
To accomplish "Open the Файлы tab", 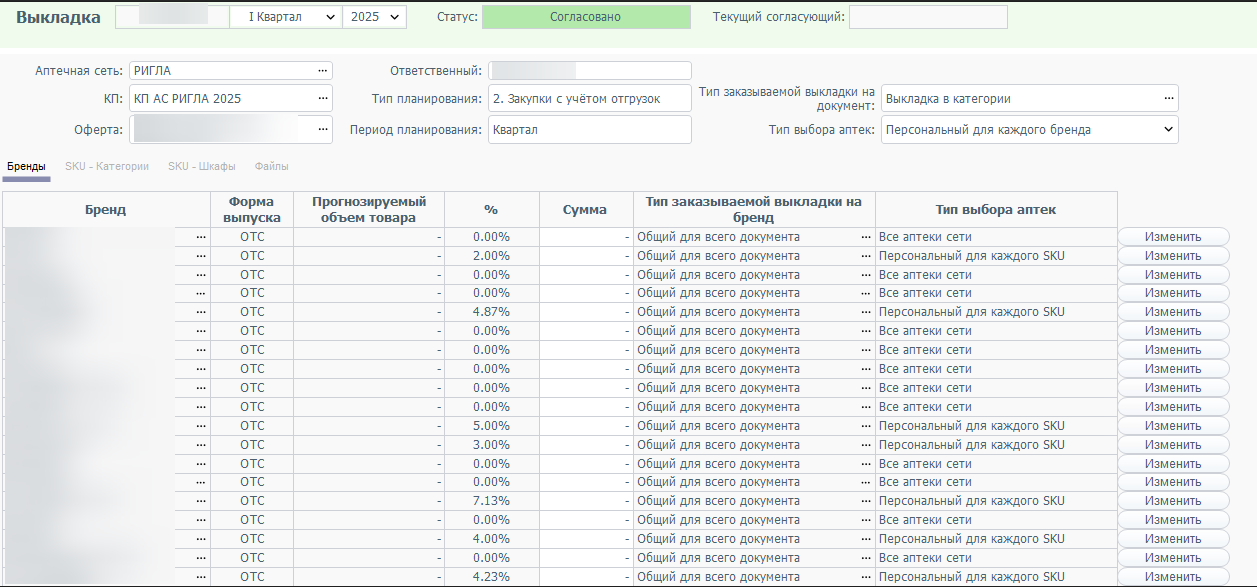I will (272, 167).
